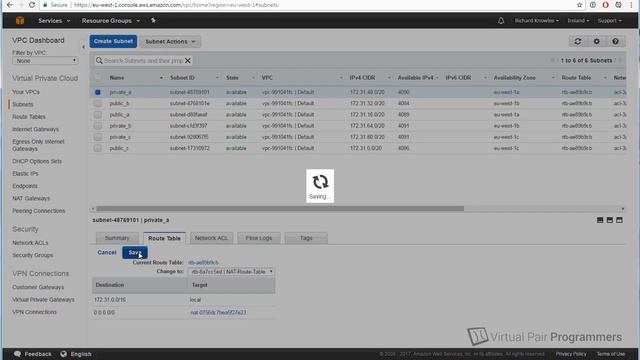Click the pin shortcuts icon in top bar

153,20
